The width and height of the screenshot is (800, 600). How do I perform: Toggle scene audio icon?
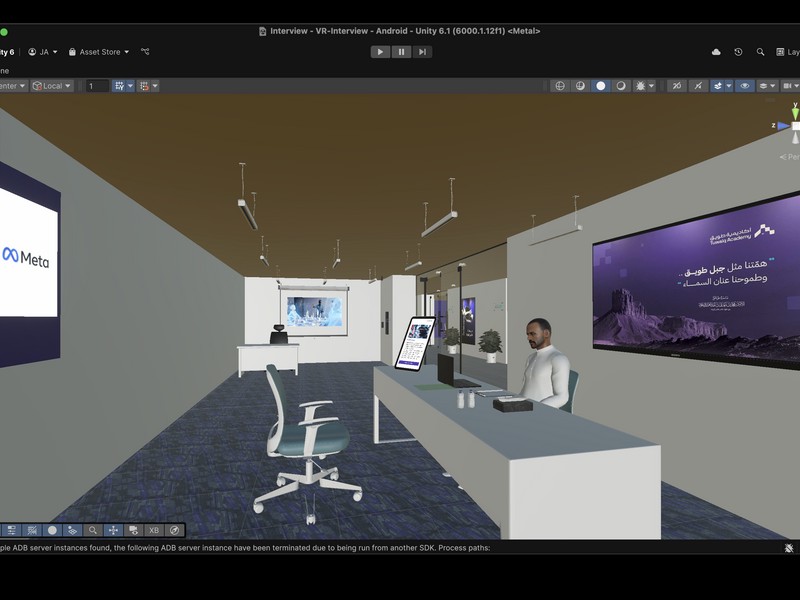coord(698,86)
